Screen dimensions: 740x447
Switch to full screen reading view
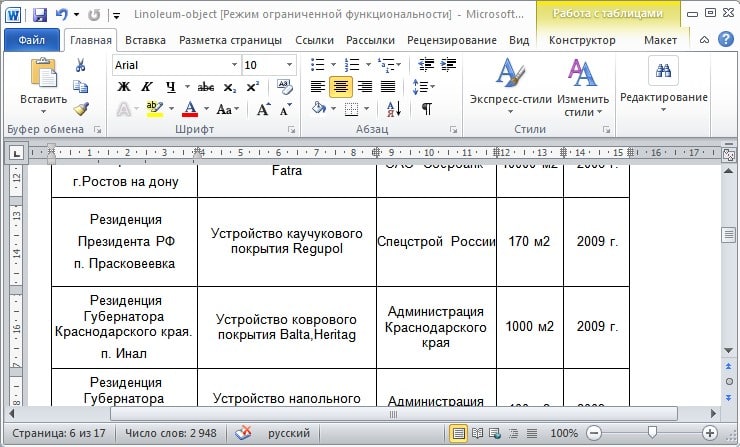click(x=477, y=433)
